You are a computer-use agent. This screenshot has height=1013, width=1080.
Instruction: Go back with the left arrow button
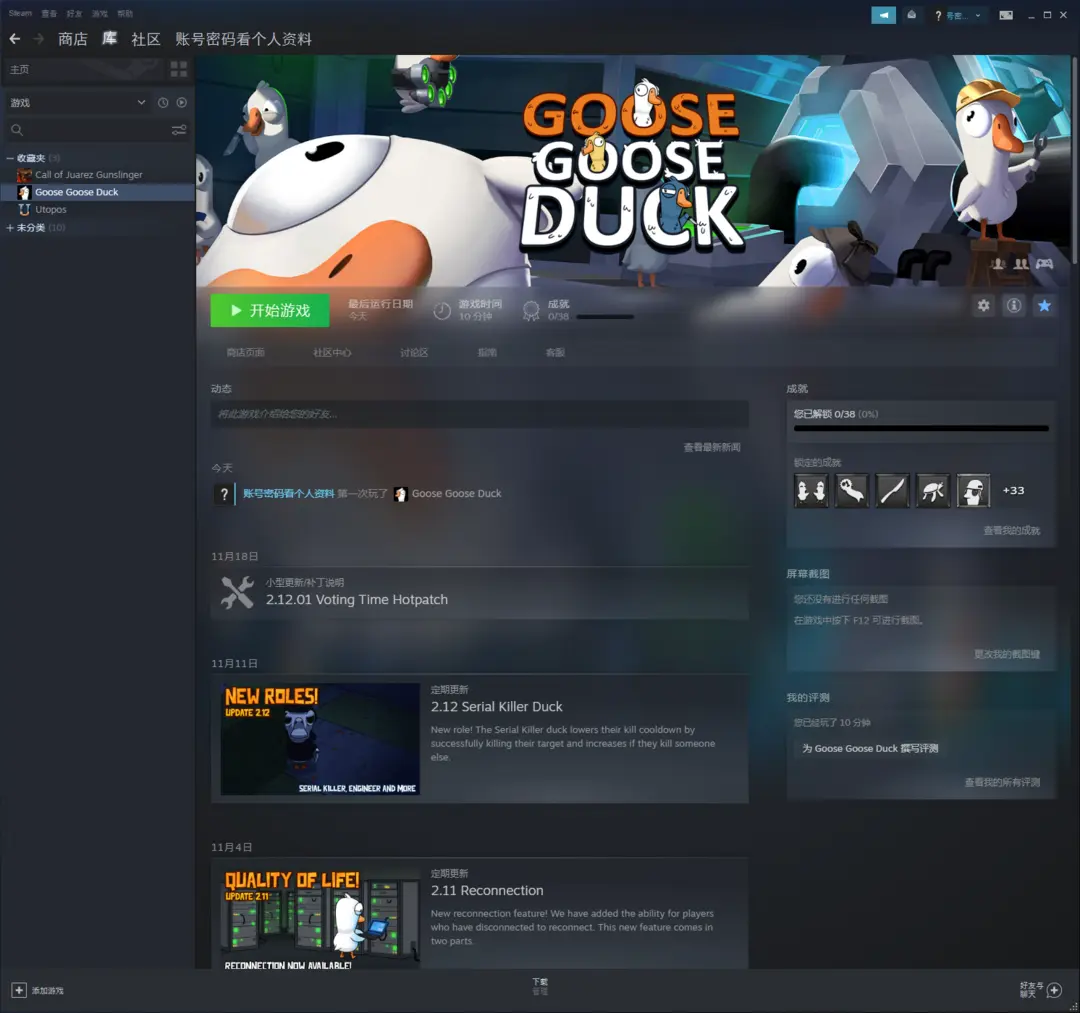[14, 39]
